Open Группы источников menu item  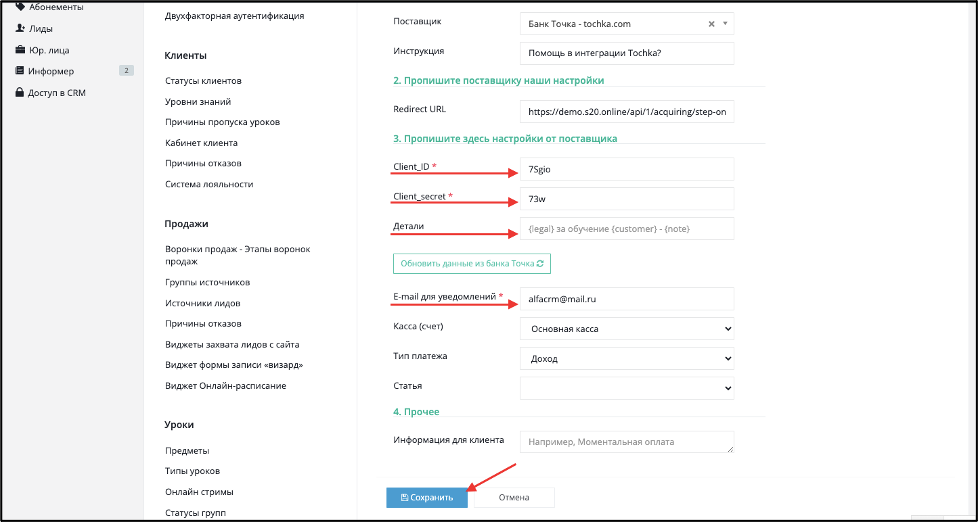(208, 282)
